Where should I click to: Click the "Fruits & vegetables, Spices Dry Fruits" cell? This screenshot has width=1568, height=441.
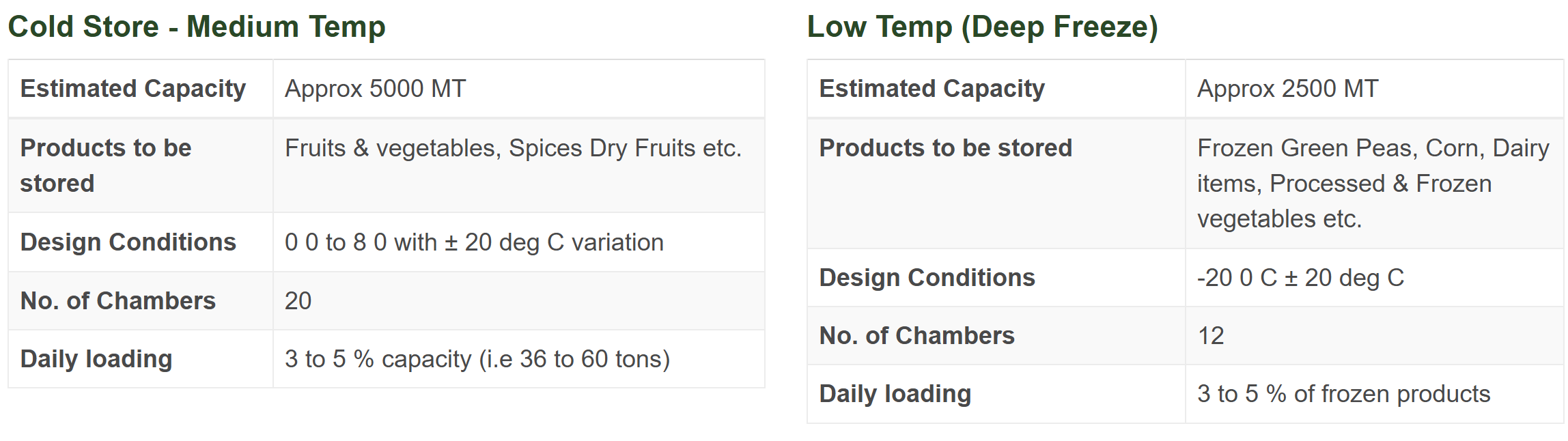[513, 148]
